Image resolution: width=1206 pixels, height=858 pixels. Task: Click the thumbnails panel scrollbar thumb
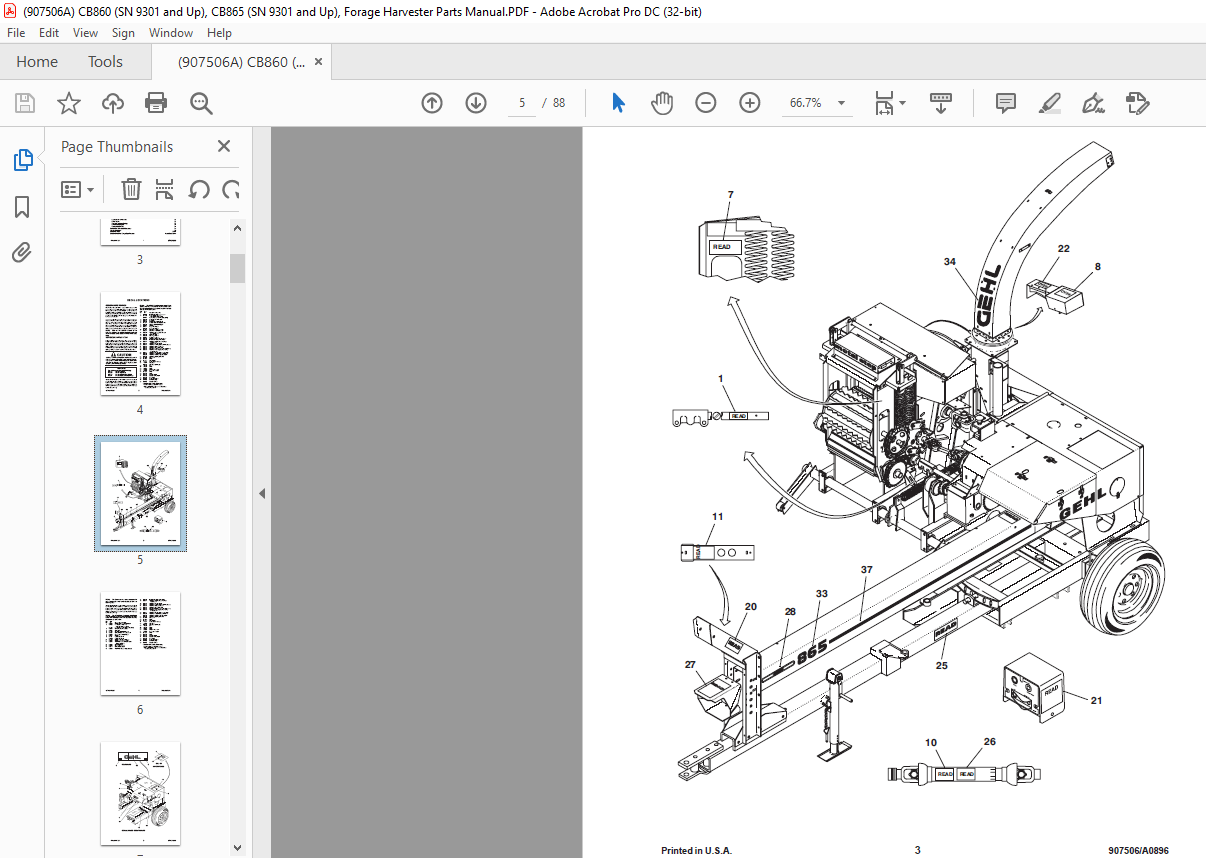tap(238, 268)
